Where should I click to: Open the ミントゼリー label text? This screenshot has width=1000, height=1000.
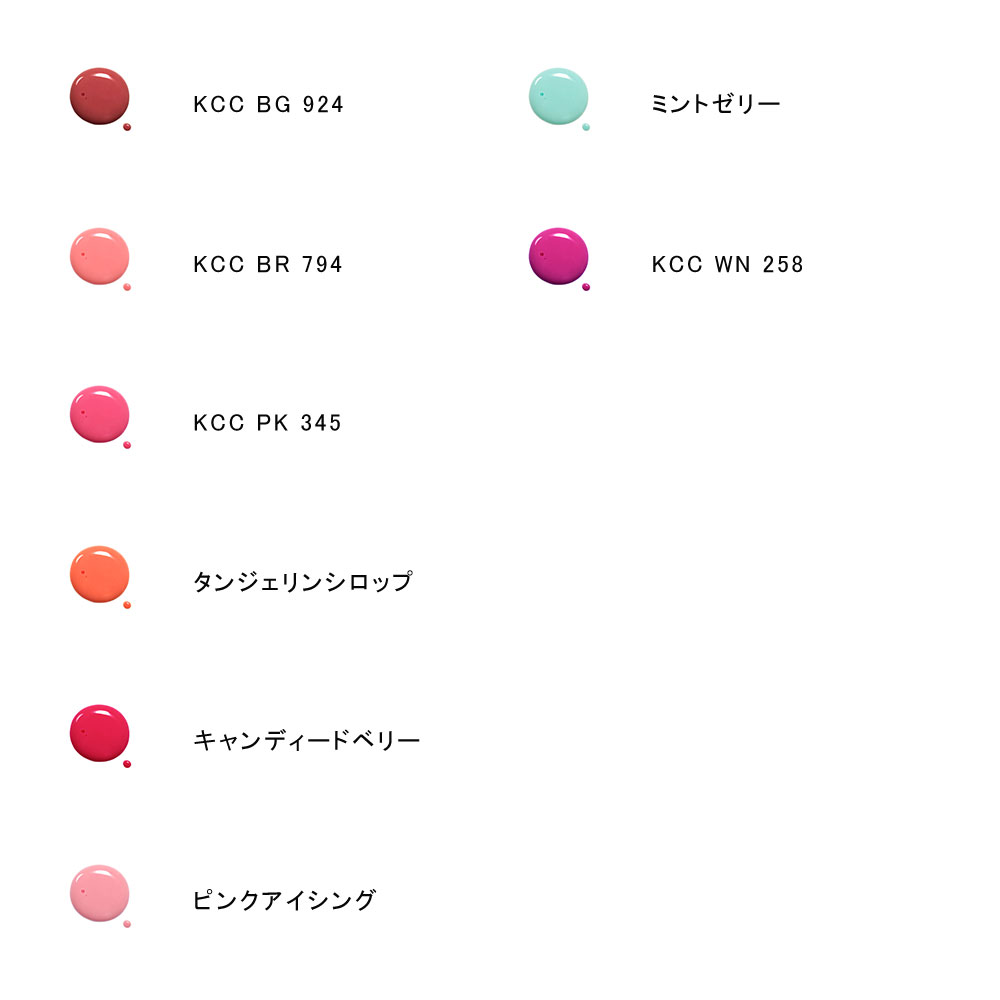[715, 104]
